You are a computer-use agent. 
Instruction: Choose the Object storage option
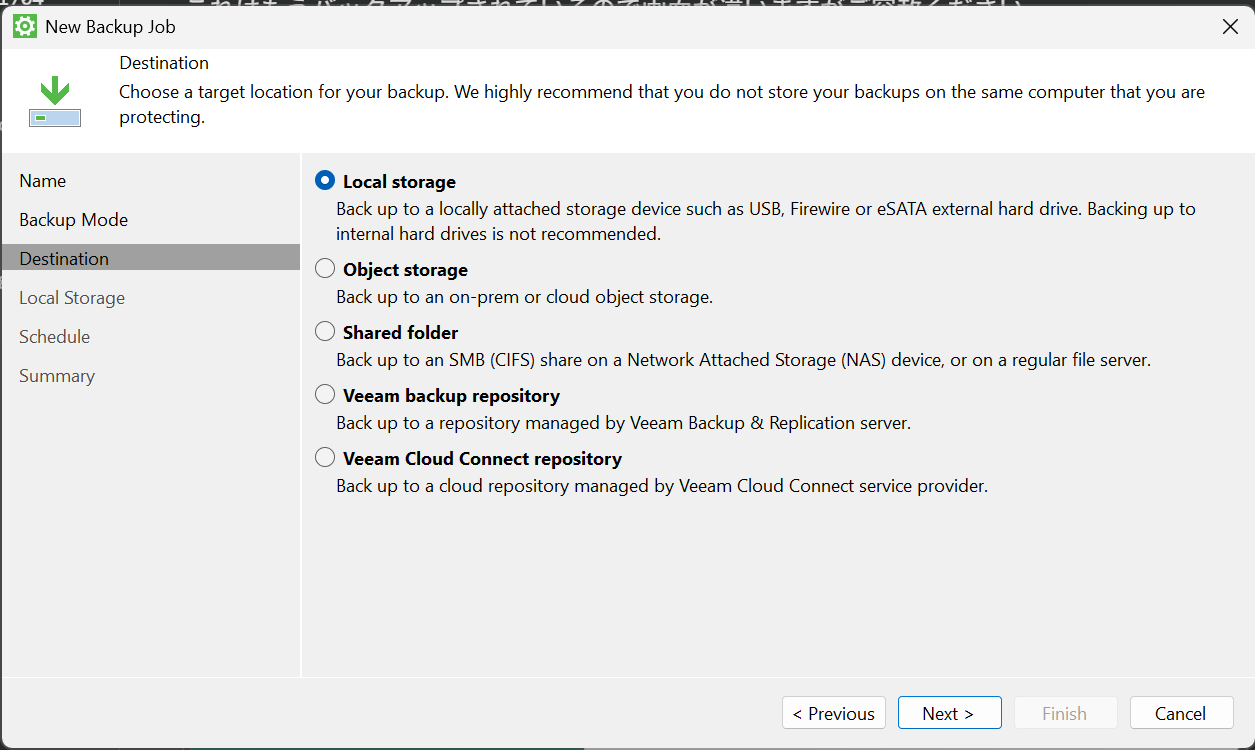tap(325, 269)
